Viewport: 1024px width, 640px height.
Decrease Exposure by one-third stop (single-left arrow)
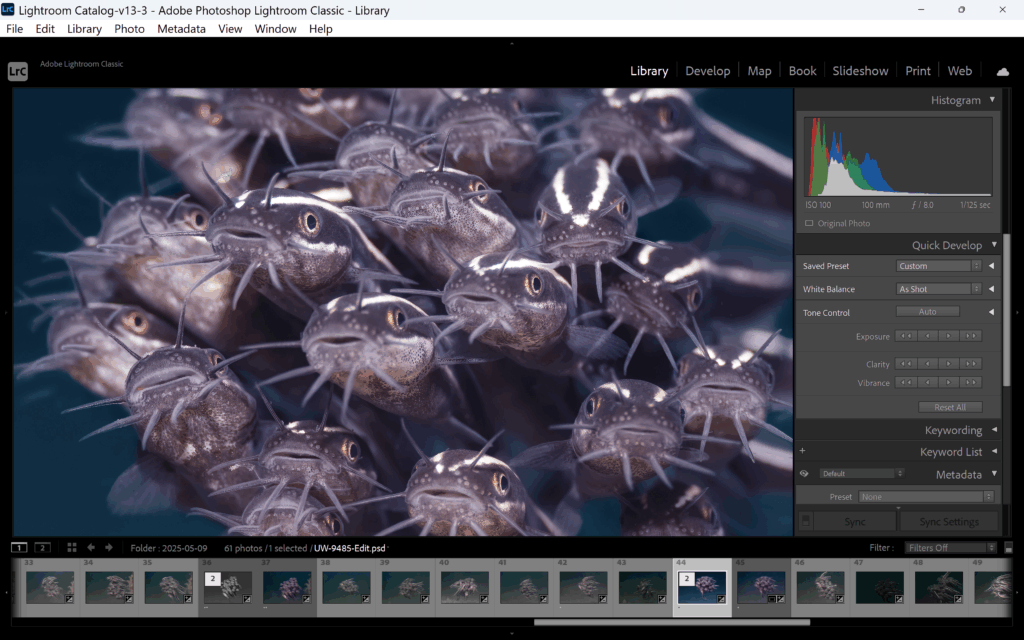click(x=927, y=336)
